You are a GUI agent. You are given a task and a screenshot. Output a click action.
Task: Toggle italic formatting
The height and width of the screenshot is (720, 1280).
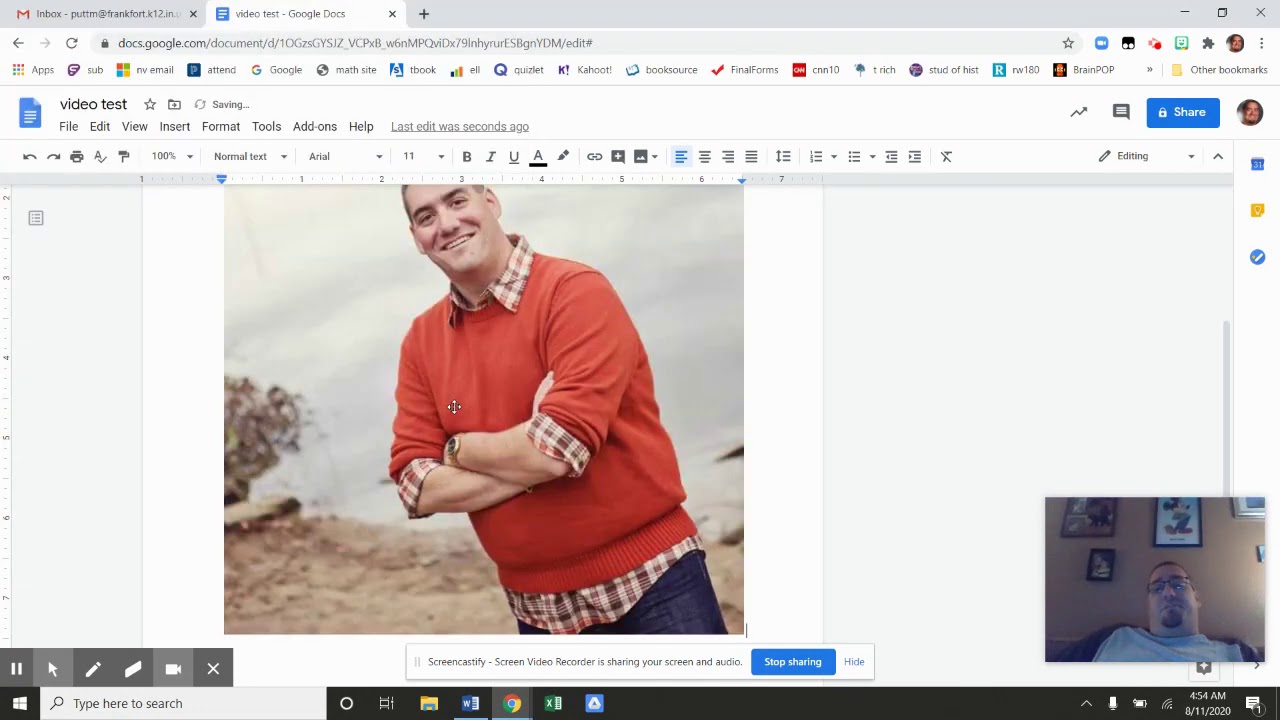[490, 156]
